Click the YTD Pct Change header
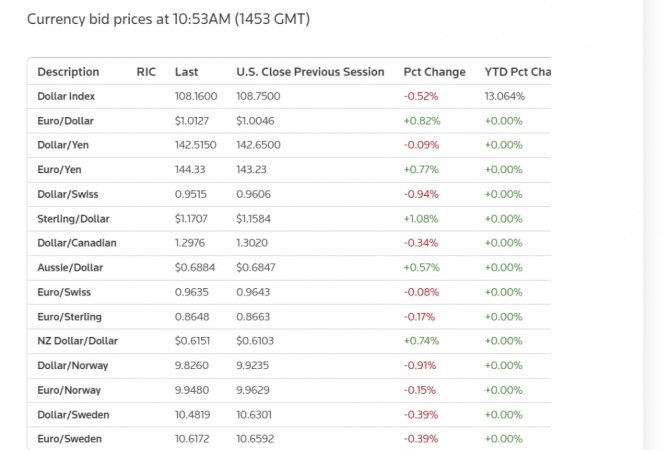The height and width of the screenshot is (450, 670). [518, 72]
